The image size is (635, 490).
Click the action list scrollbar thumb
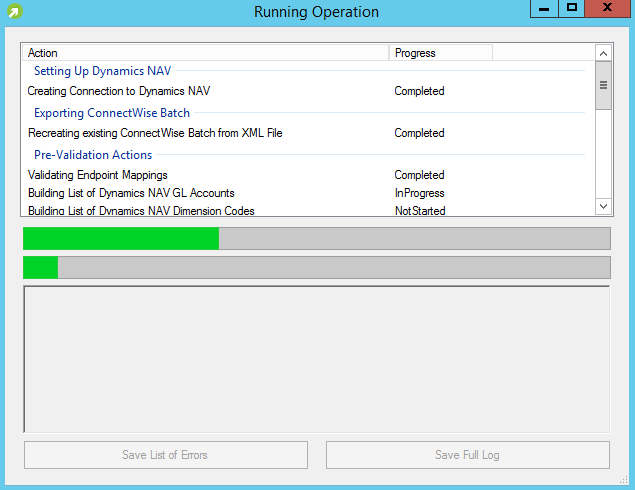(x=603, y=85)
